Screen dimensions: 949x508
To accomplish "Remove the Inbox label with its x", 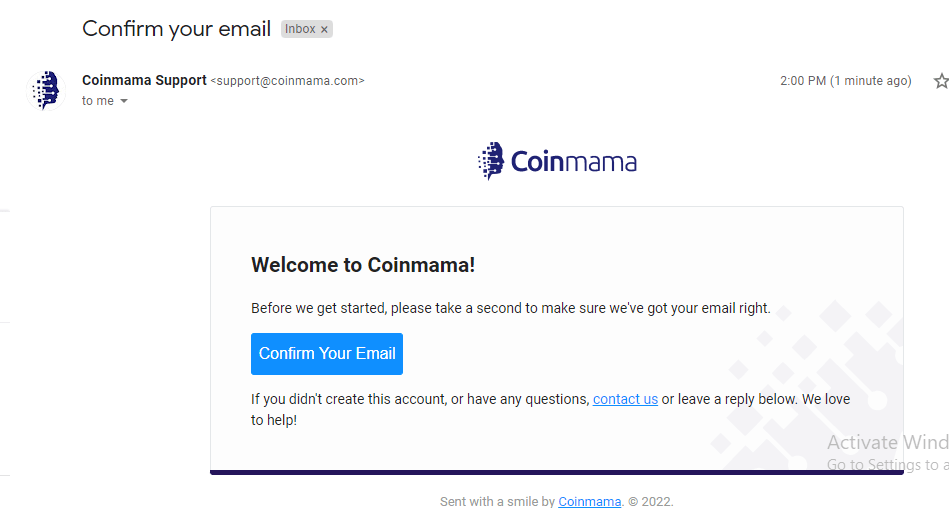I will click(x=324, y=29).
